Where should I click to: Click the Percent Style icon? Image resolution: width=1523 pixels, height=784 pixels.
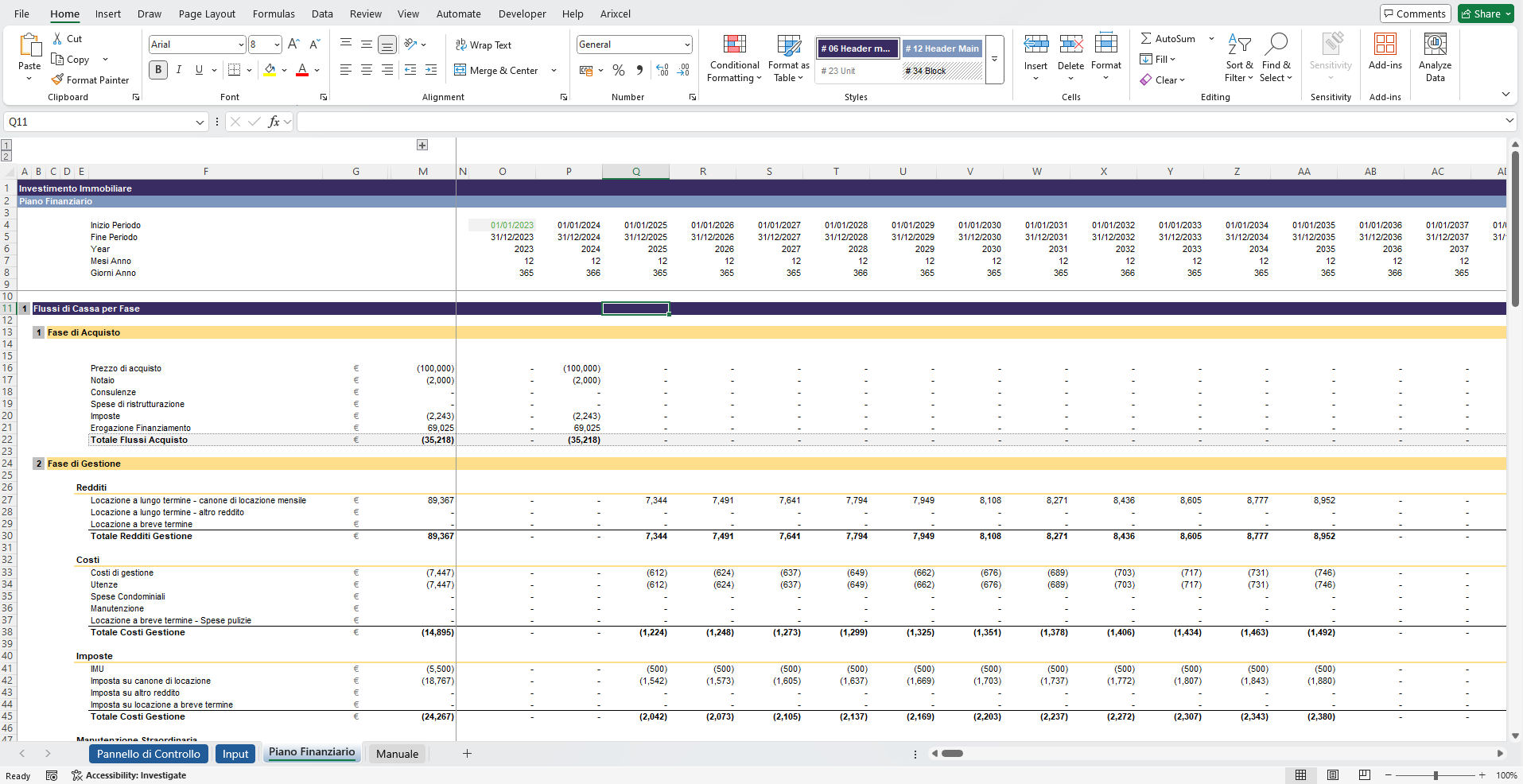coord(619,70)
